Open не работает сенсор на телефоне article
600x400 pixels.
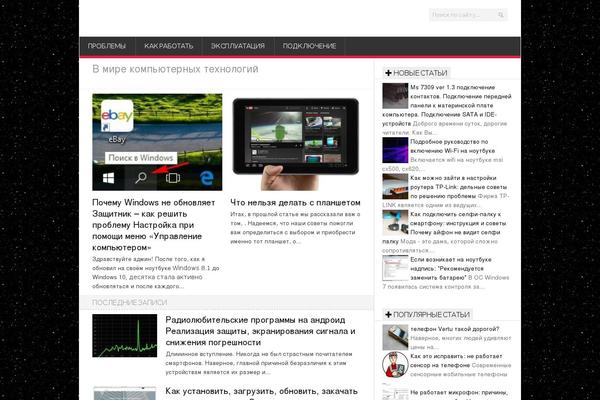click(x=456, y=361)
